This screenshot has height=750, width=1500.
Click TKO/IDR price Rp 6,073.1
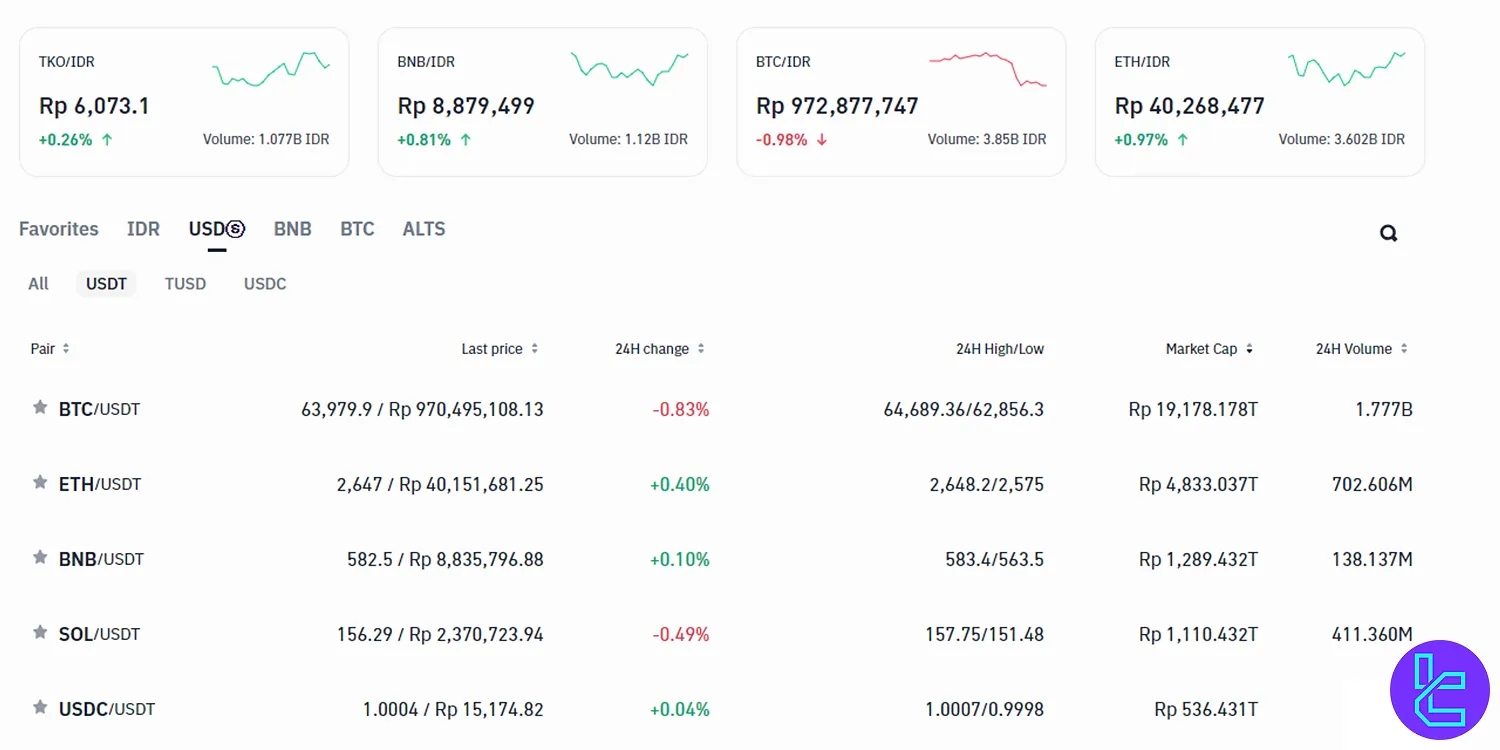point(94,105)
